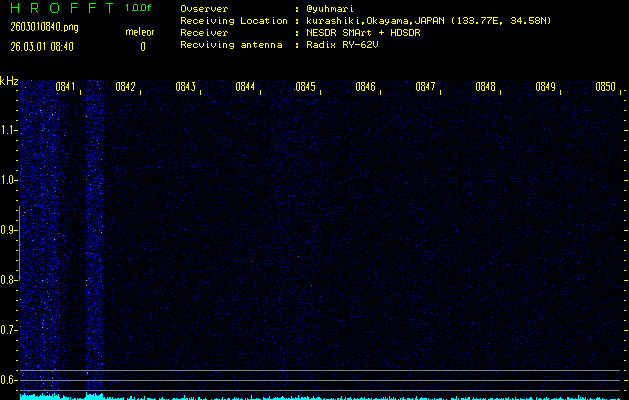Click the @yuhmari observer name

click(x=333, y=8)
